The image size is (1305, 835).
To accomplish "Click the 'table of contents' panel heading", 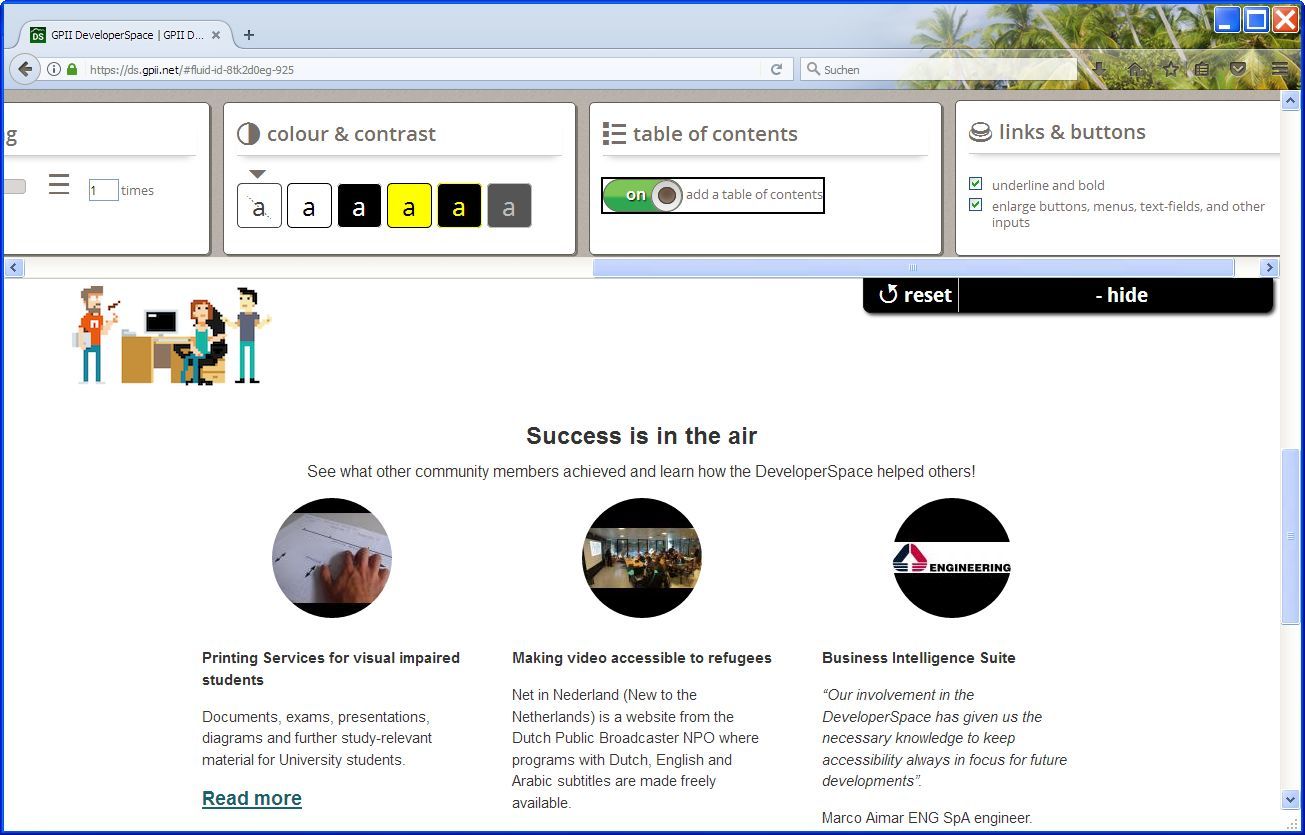I will (715, 134).
